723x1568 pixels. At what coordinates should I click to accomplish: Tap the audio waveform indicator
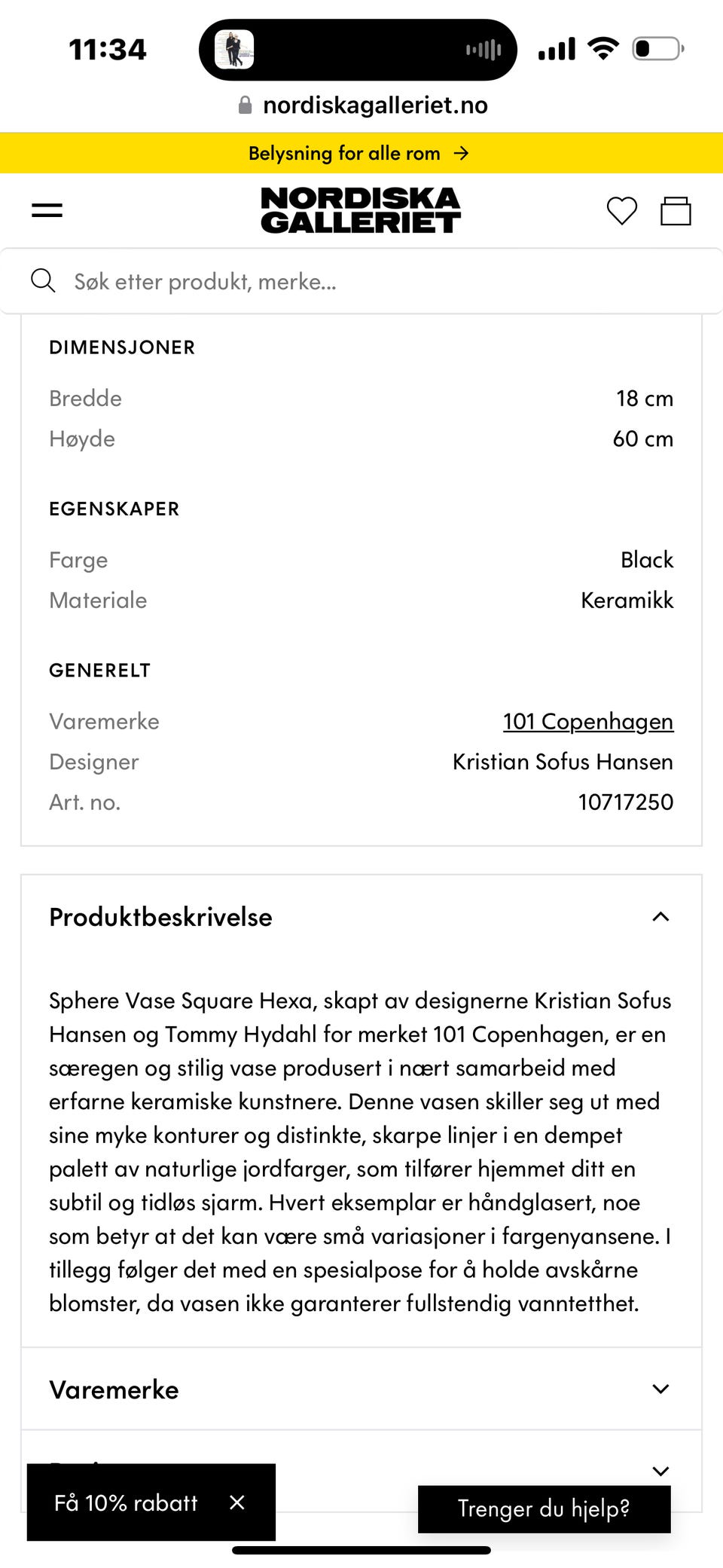(x=483, y=50)
